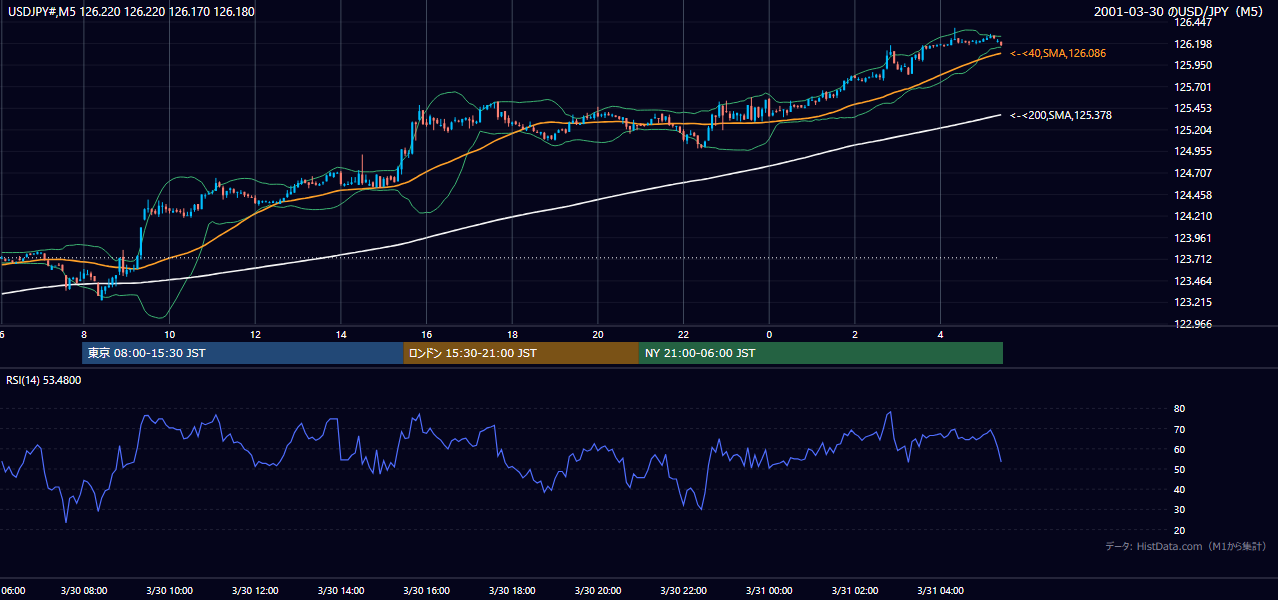
Task: Click price axis label 126.198
Action: 1193,44
